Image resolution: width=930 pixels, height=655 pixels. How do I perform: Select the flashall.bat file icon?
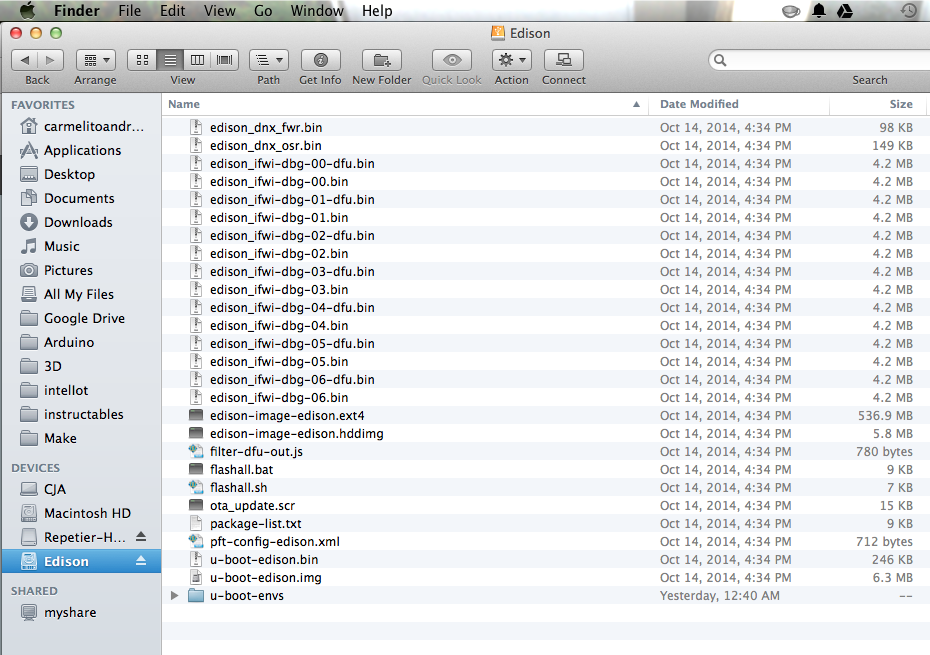196,469
